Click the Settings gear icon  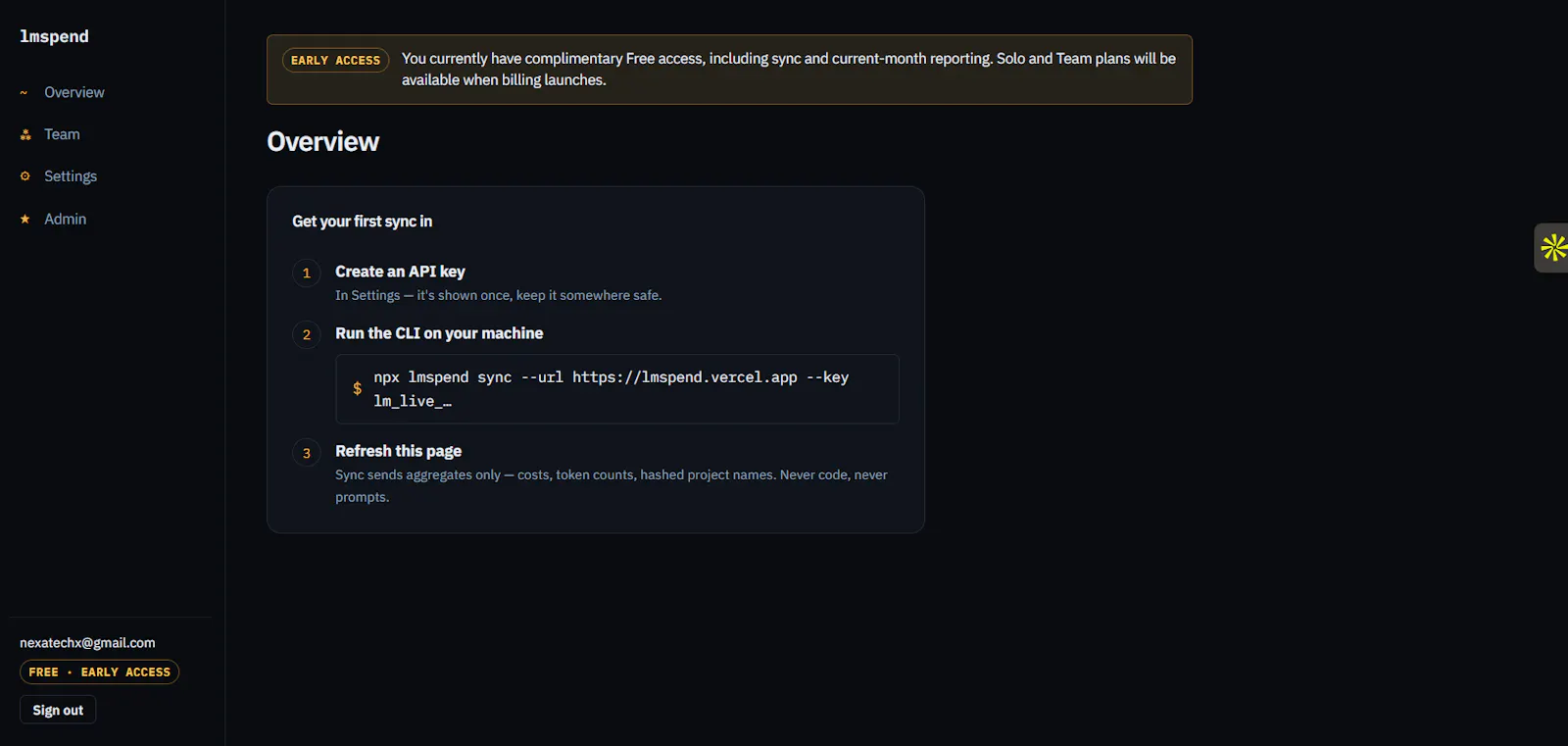[25, 176]
